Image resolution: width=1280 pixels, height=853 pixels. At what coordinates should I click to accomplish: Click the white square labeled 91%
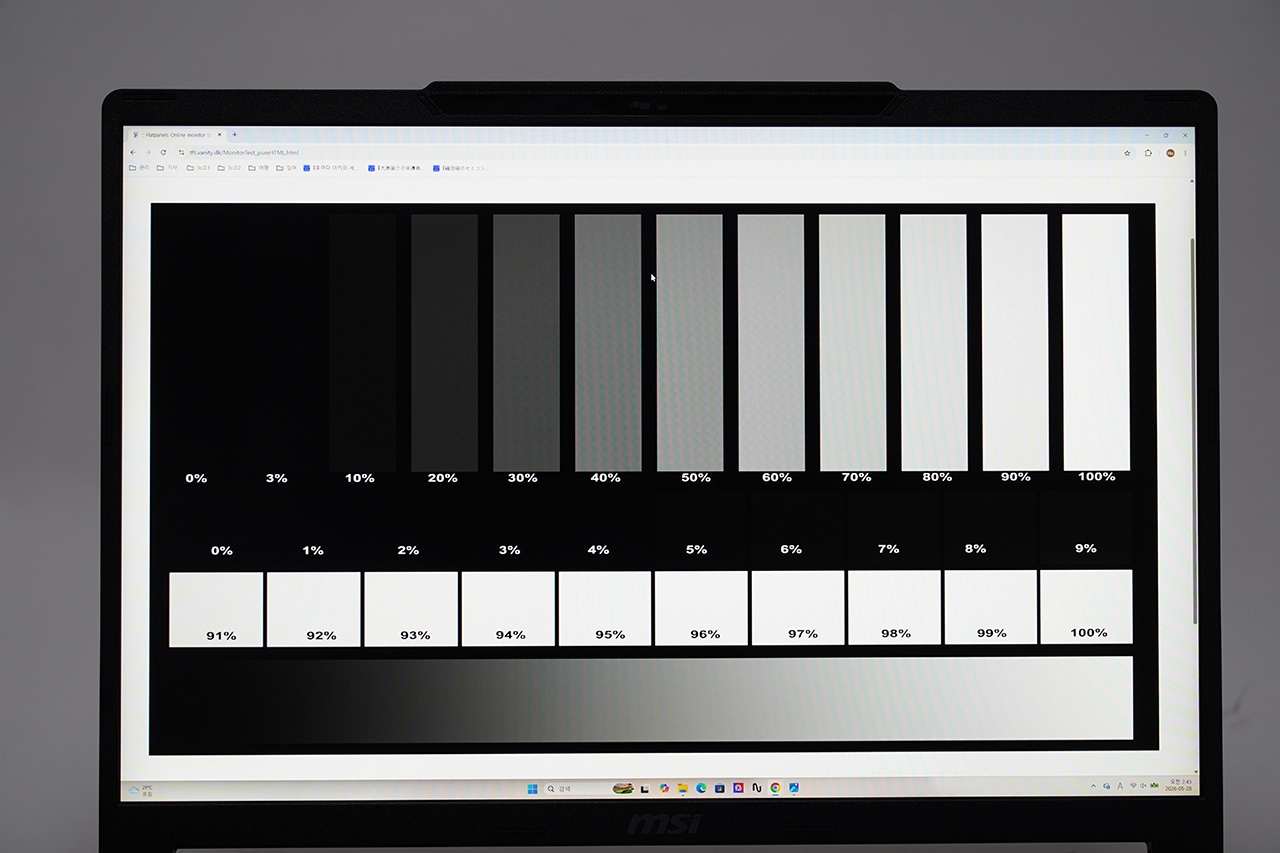click(216, 609)
